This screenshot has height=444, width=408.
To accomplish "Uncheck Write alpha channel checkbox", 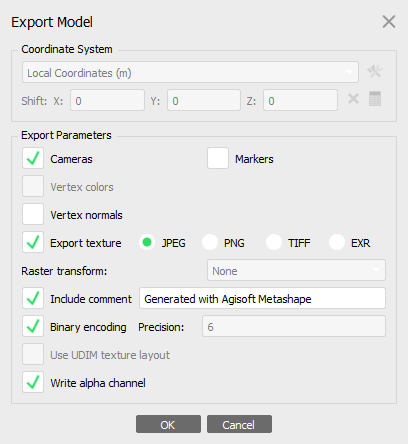I will (x=33, y=382).
